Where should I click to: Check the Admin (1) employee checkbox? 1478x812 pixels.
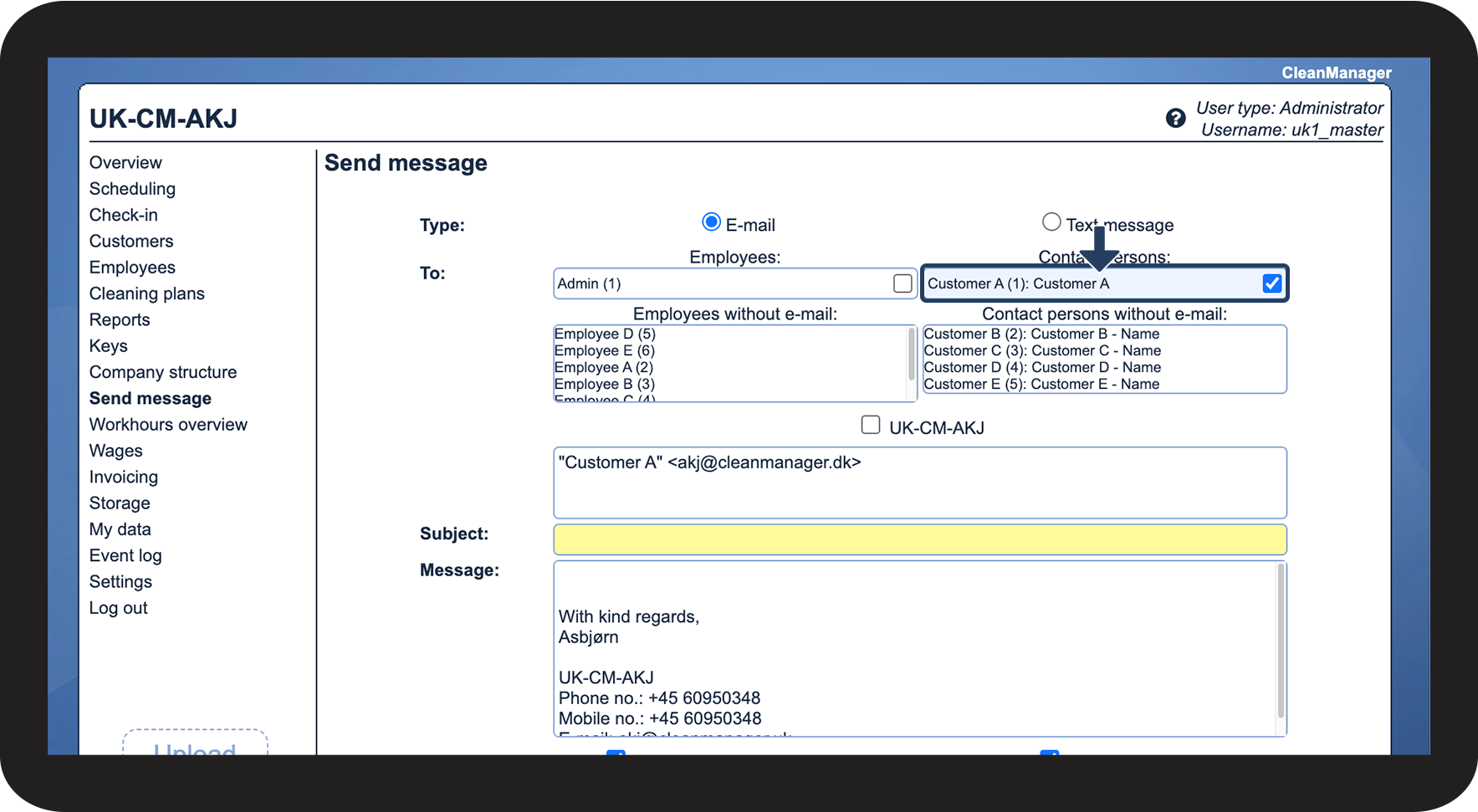903,283
